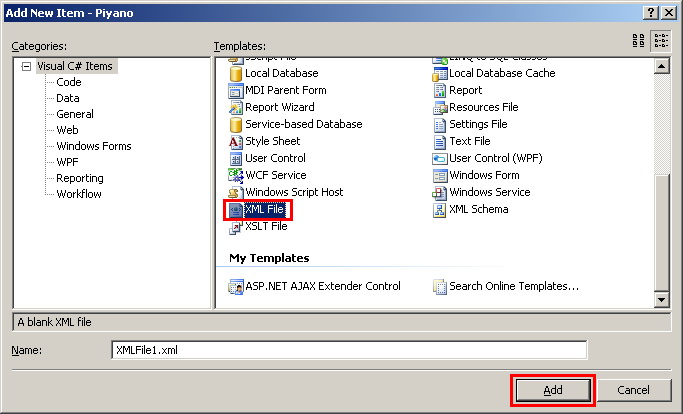
Task: Select the Report Wizard template icon
Action: click(x=236, y=108)
